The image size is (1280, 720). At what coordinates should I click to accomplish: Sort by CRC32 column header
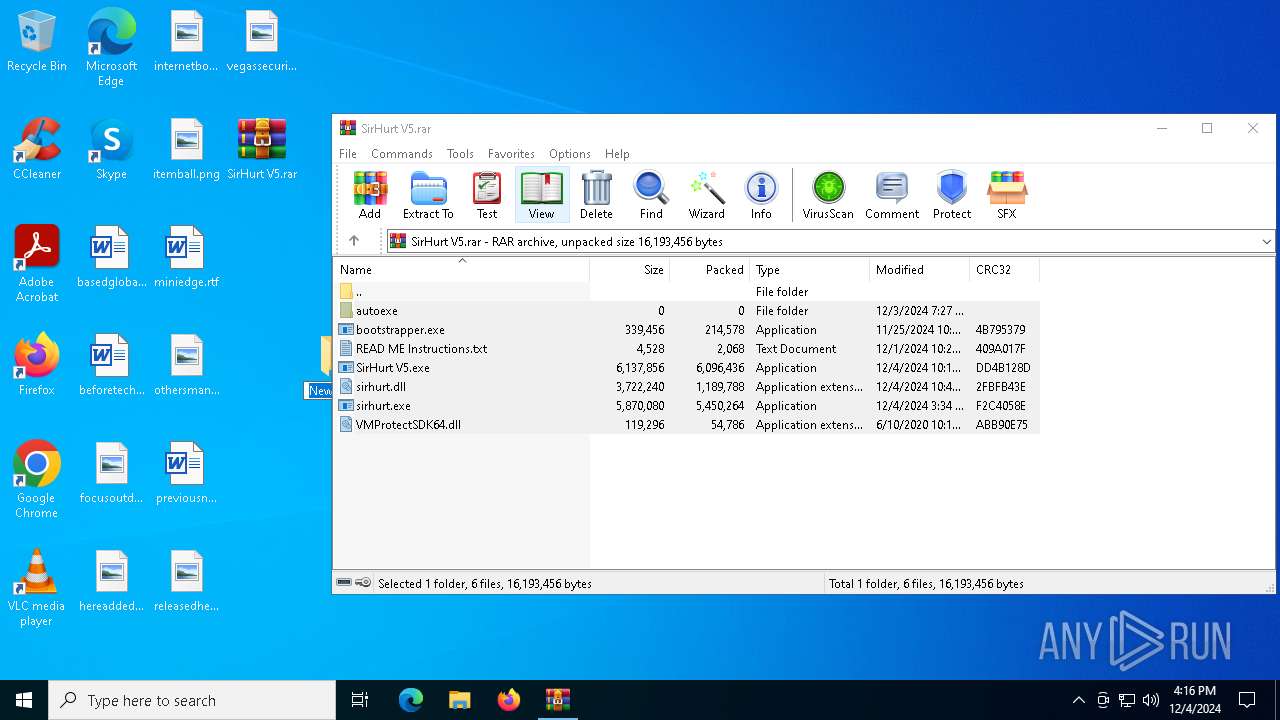1005,270
